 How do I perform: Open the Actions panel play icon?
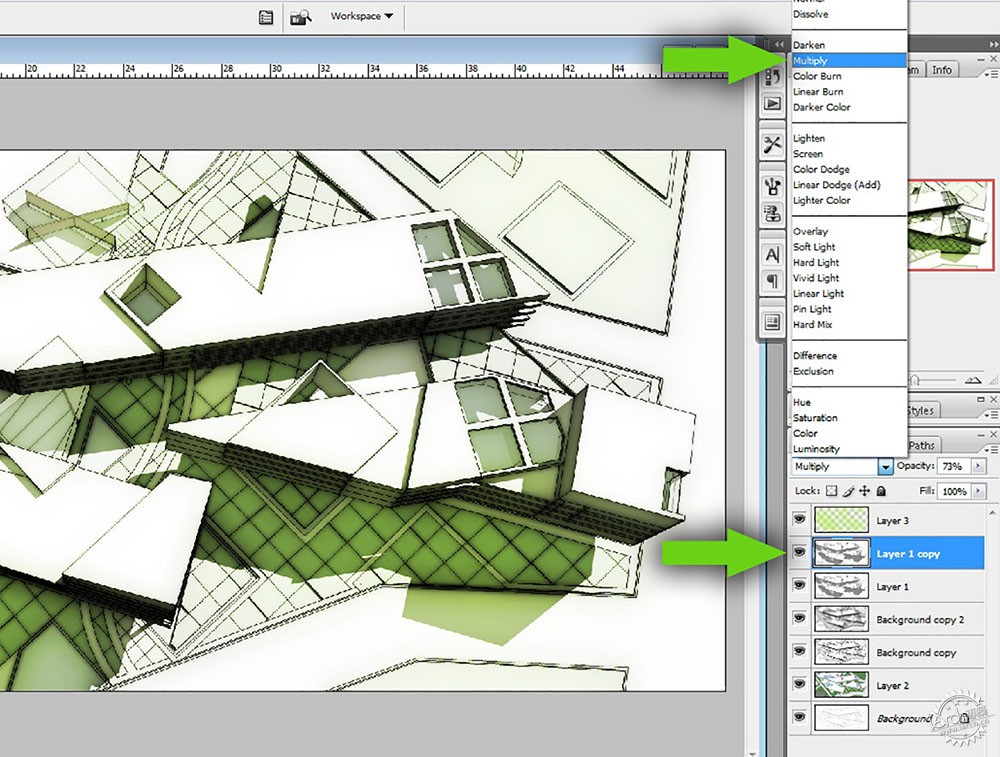[x=772, y=103]
